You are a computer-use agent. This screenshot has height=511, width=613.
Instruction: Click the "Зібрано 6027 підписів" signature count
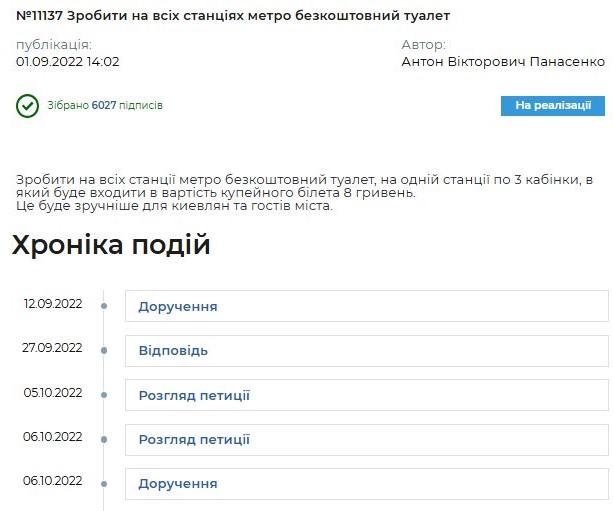point(105,105)
